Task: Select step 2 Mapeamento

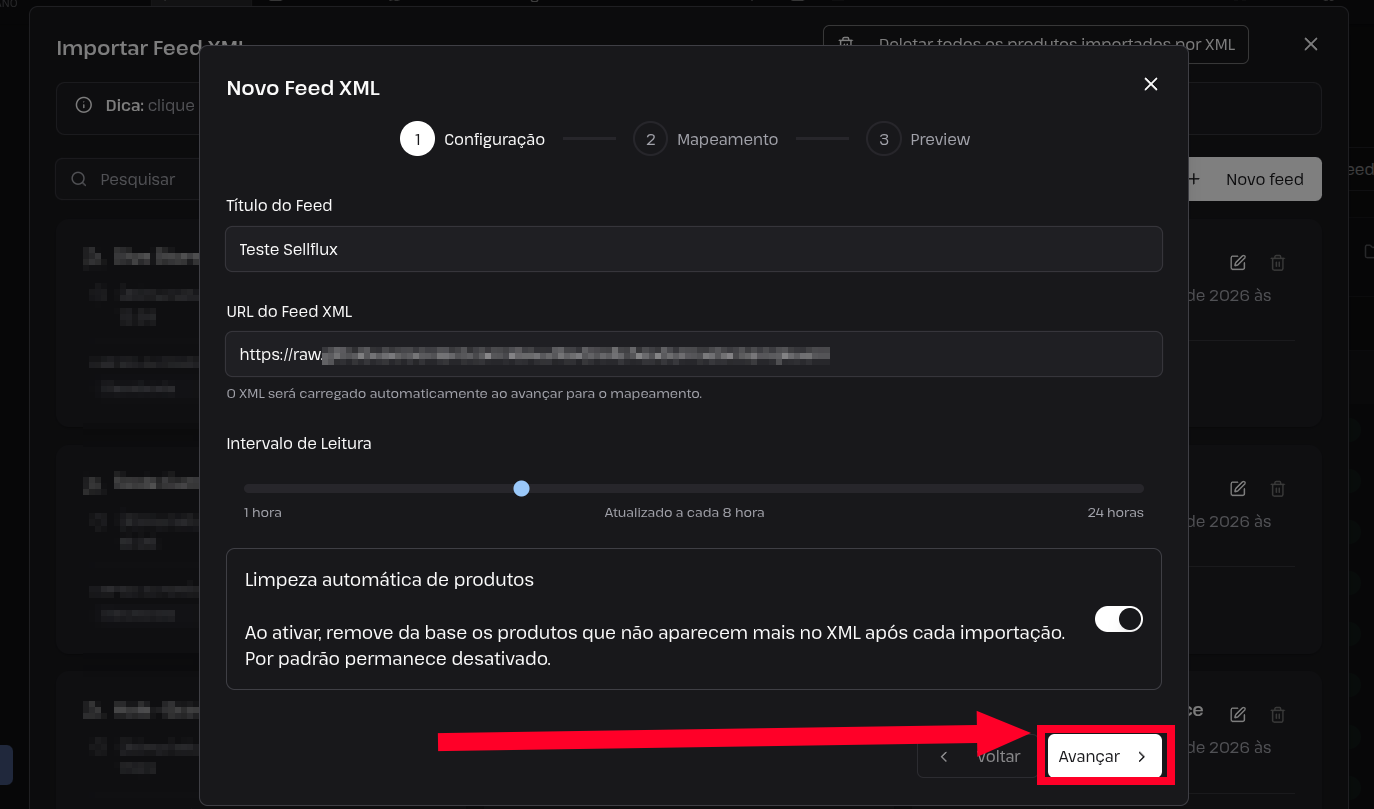Action: pyautogui.click(x=706, y=139)
